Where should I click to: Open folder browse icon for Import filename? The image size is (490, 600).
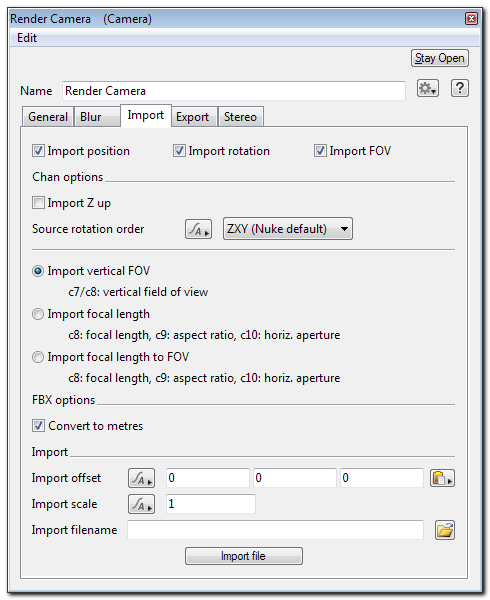click(x=445, y=530)
